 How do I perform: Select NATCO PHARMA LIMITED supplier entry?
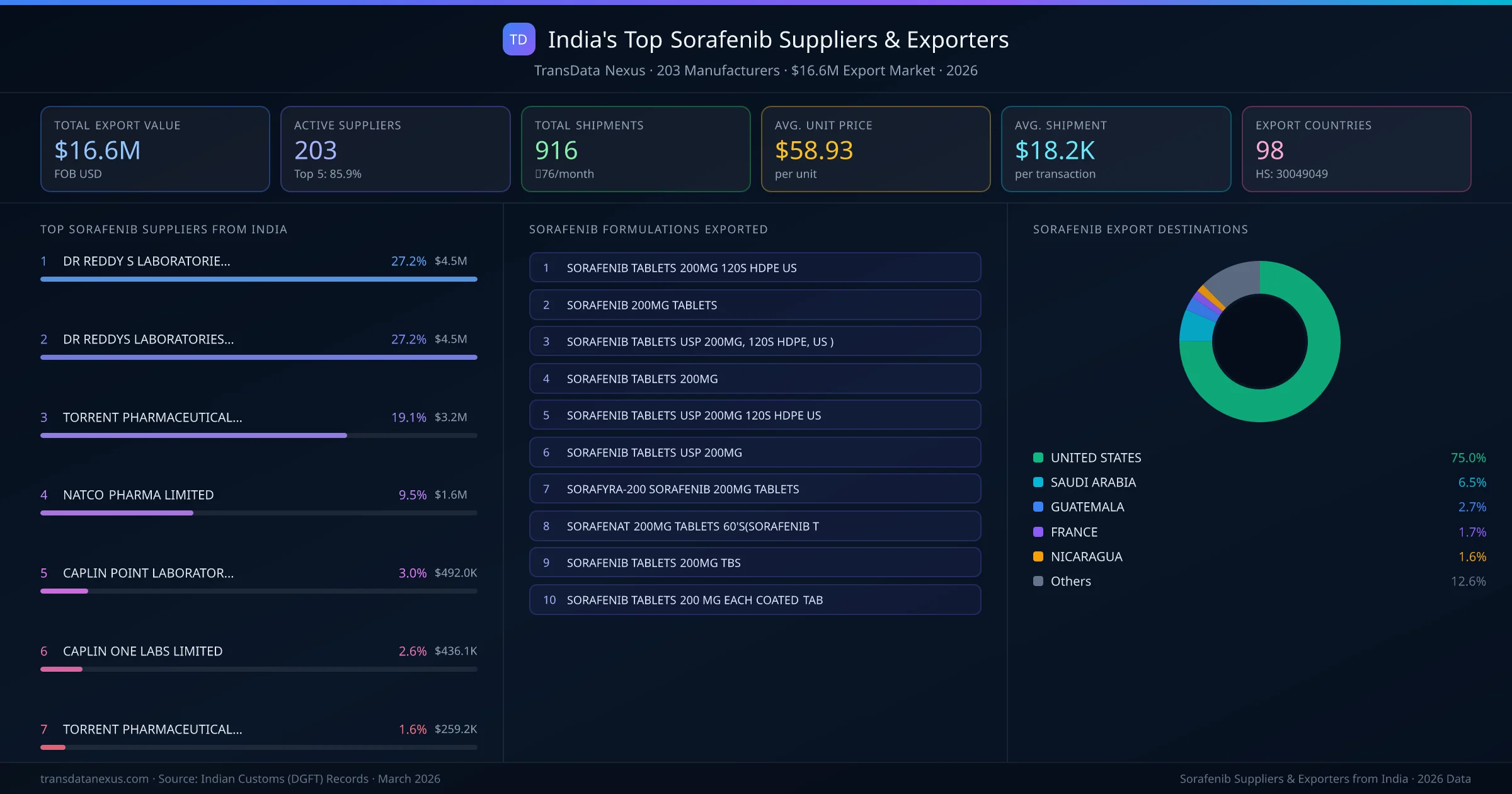tap(138, 495)
